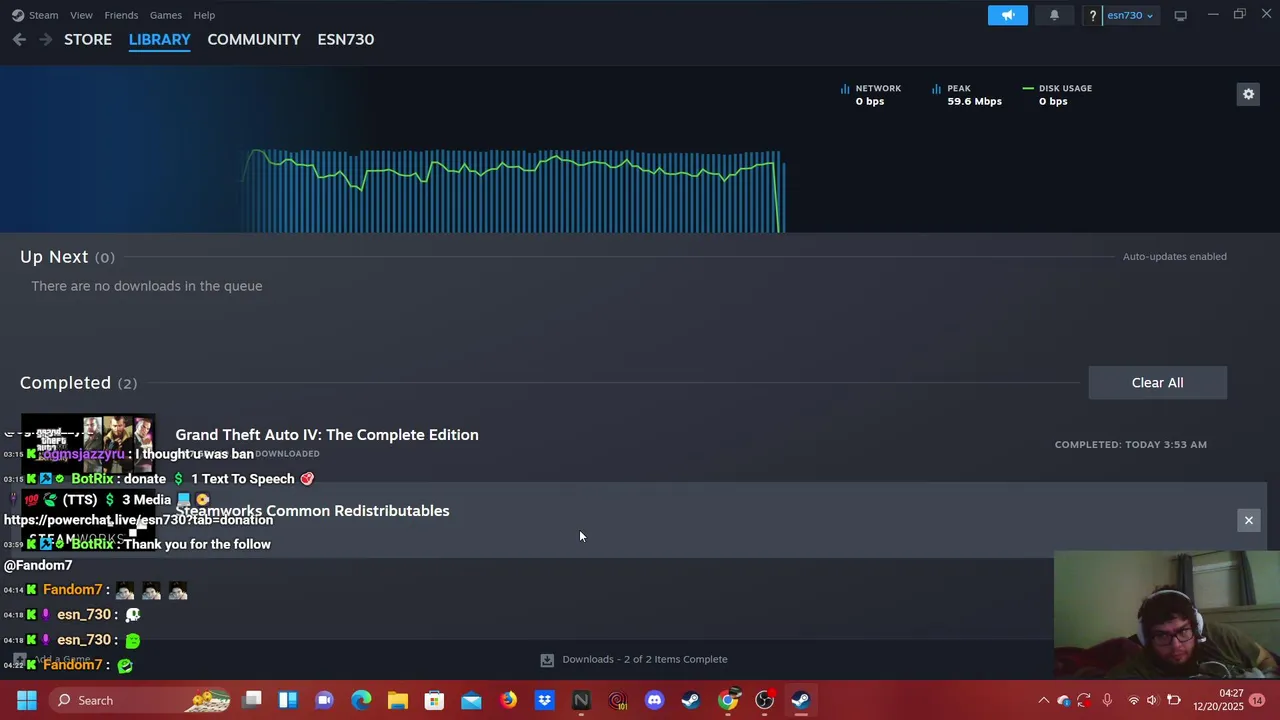Click Completed: Today 3:53 AM text
Image resolution: width=1280 pixels, height=720 pixels.
pyautogui.click(x=1130, y=445)
